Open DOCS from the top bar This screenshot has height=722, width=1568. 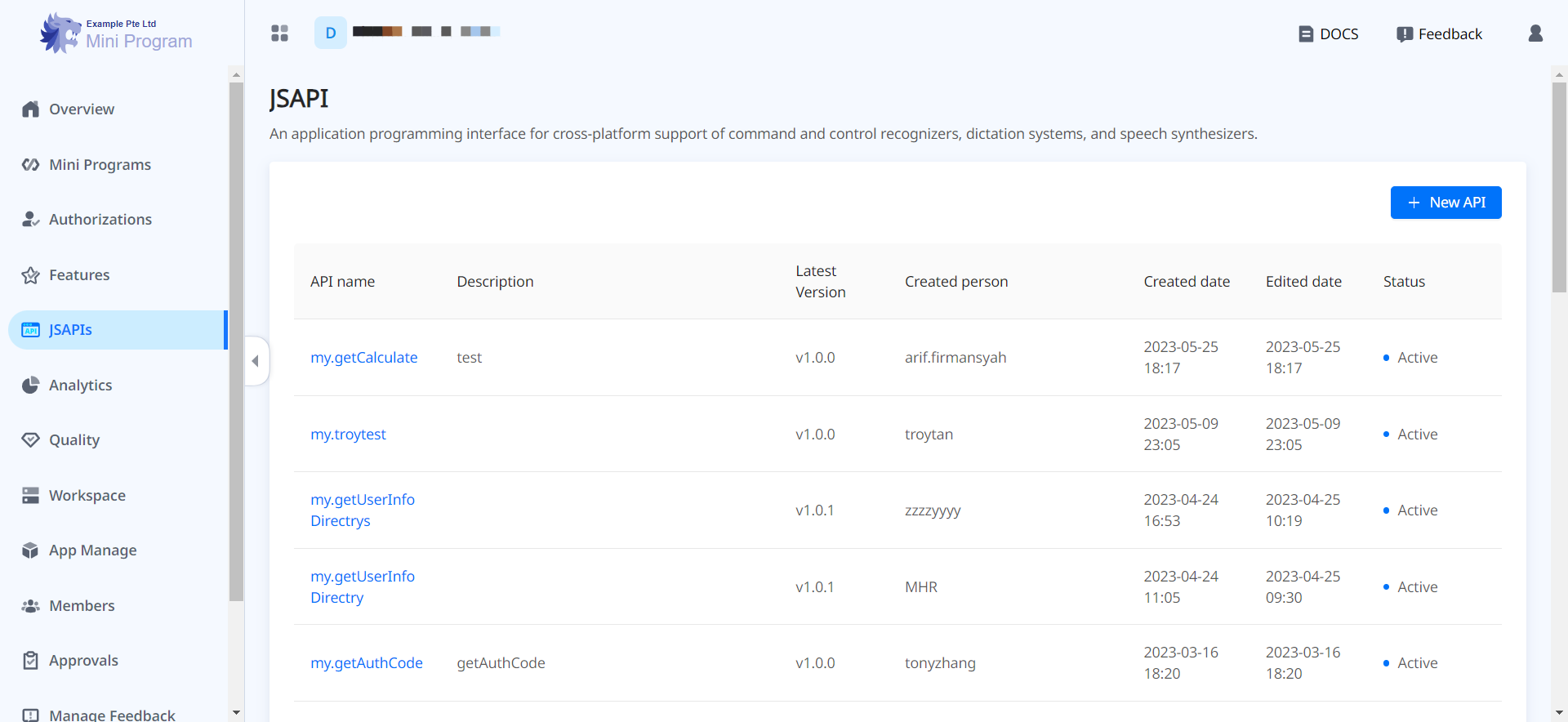pyautogui.click(x=1329, y=34)
